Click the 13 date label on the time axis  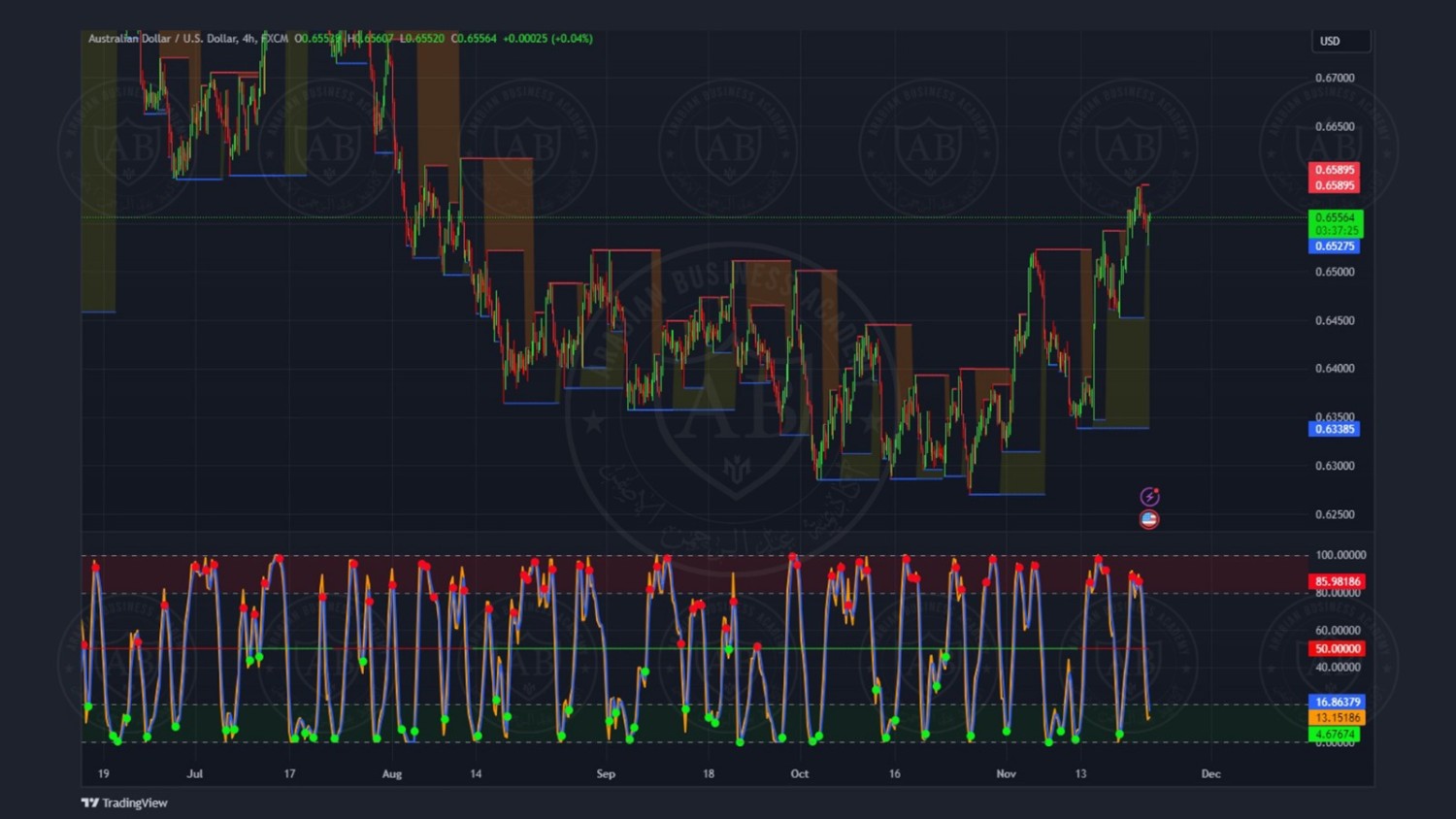(1080, 773)
